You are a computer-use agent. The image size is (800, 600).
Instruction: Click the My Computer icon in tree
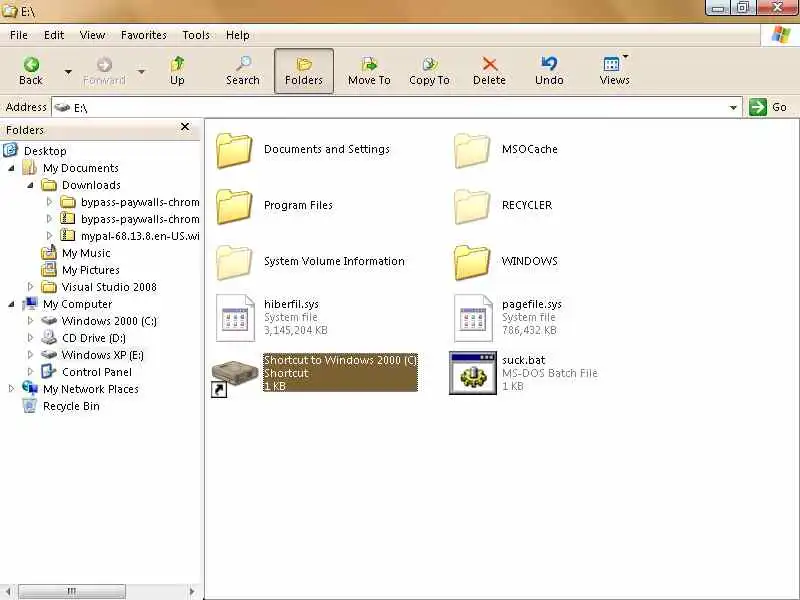(30, 304)
